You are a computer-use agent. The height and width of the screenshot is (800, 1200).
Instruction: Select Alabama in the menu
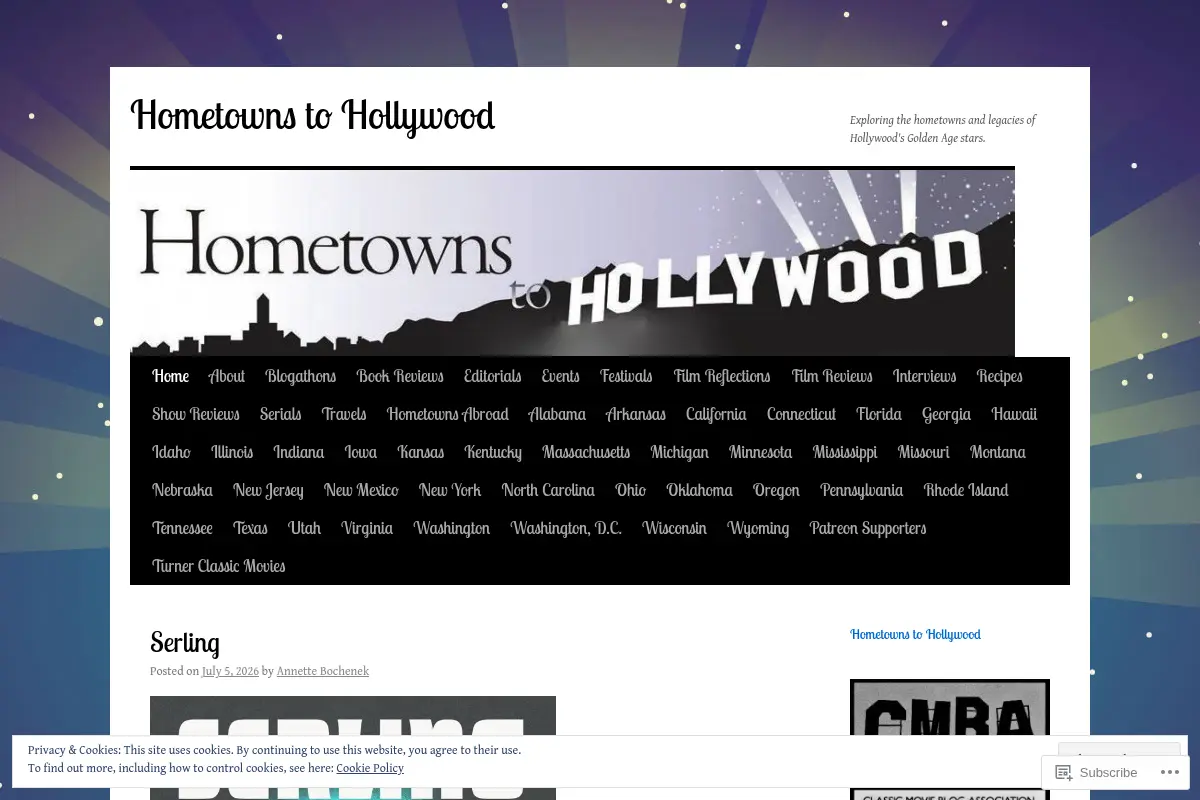(x=557, y=414)
